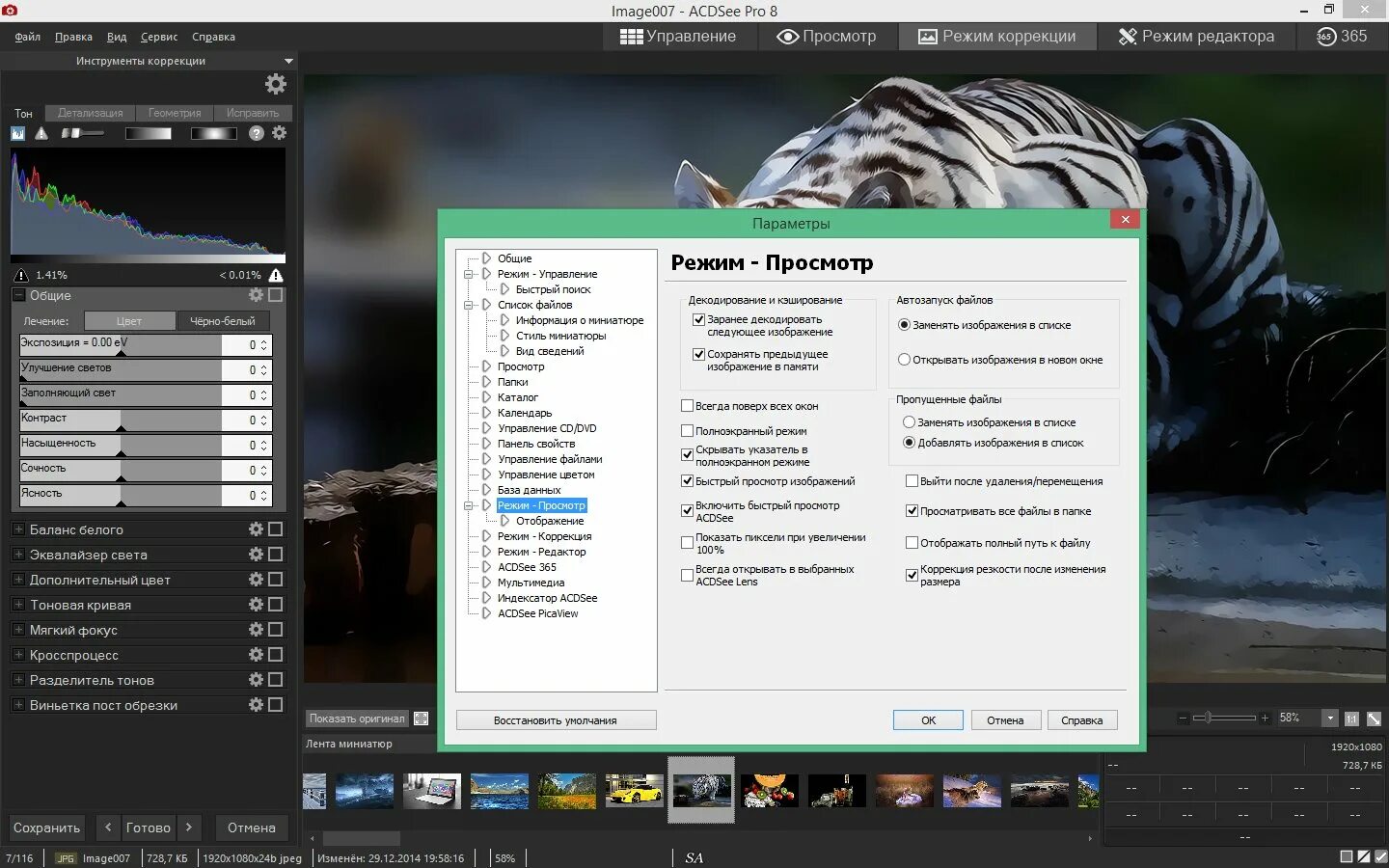Click the fit image icon beside the 1:1 icon
Image resolution: width=1389 pixels, height=868 pixels.
click(x=1374, y=719)
